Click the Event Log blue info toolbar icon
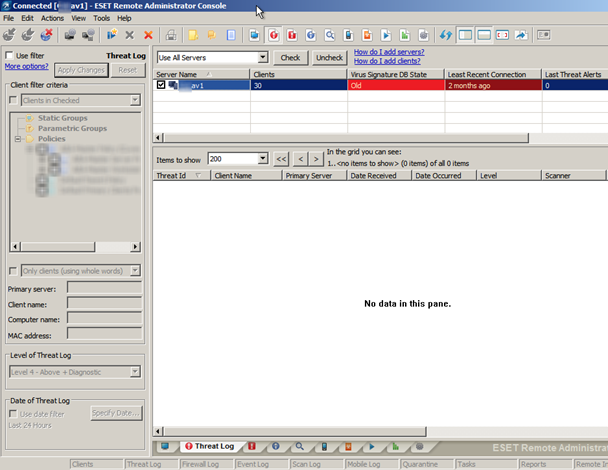This screenshot has height=470, width=608. (311, 35)
